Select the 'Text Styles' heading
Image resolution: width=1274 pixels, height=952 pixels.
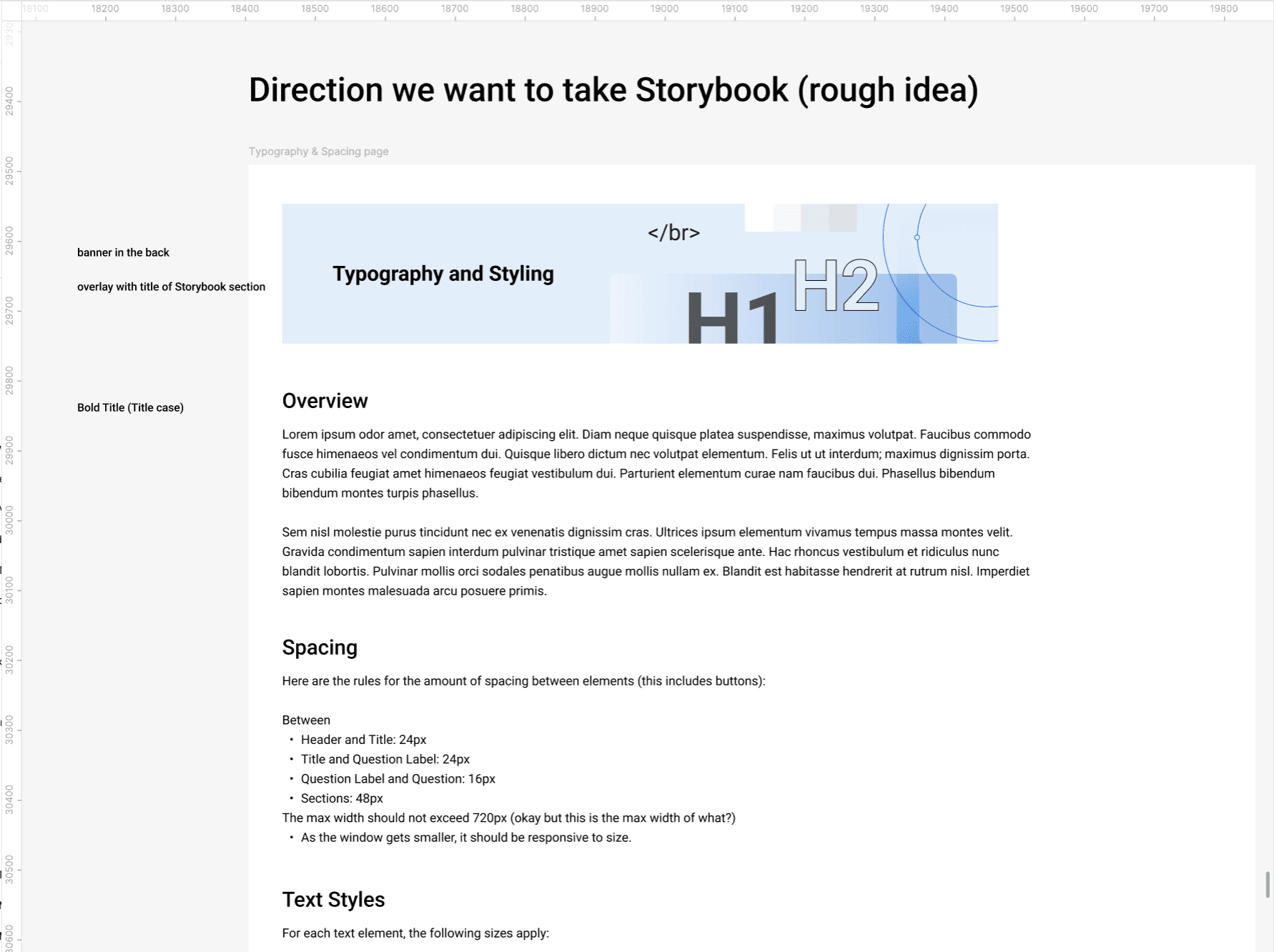(334, 900)
